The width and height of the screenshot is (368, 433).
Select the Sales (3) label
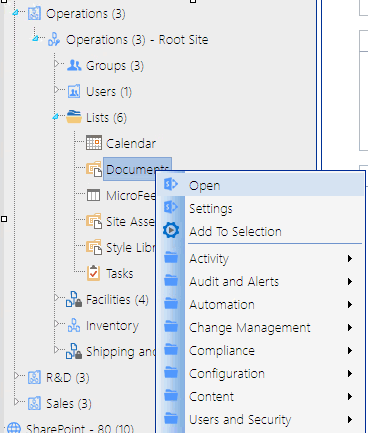[x=69, y=404]
